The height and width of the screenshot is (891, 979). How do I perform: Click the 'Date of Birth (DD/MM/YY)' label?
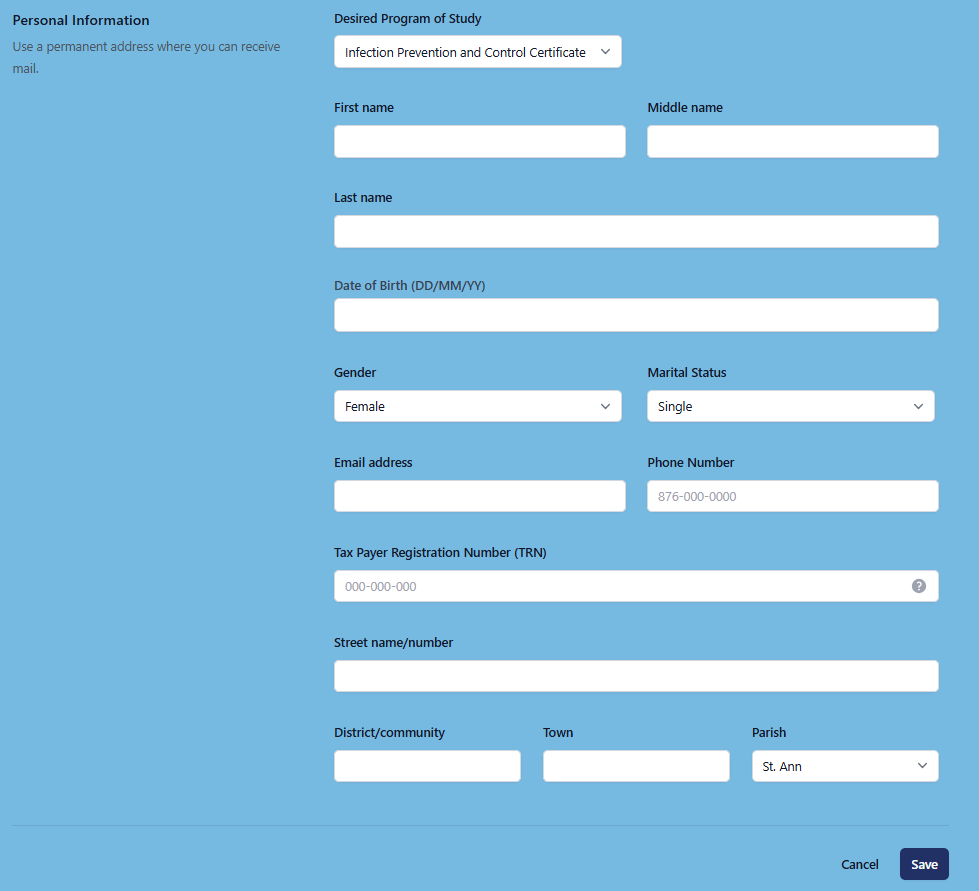(x=409, y=285)
